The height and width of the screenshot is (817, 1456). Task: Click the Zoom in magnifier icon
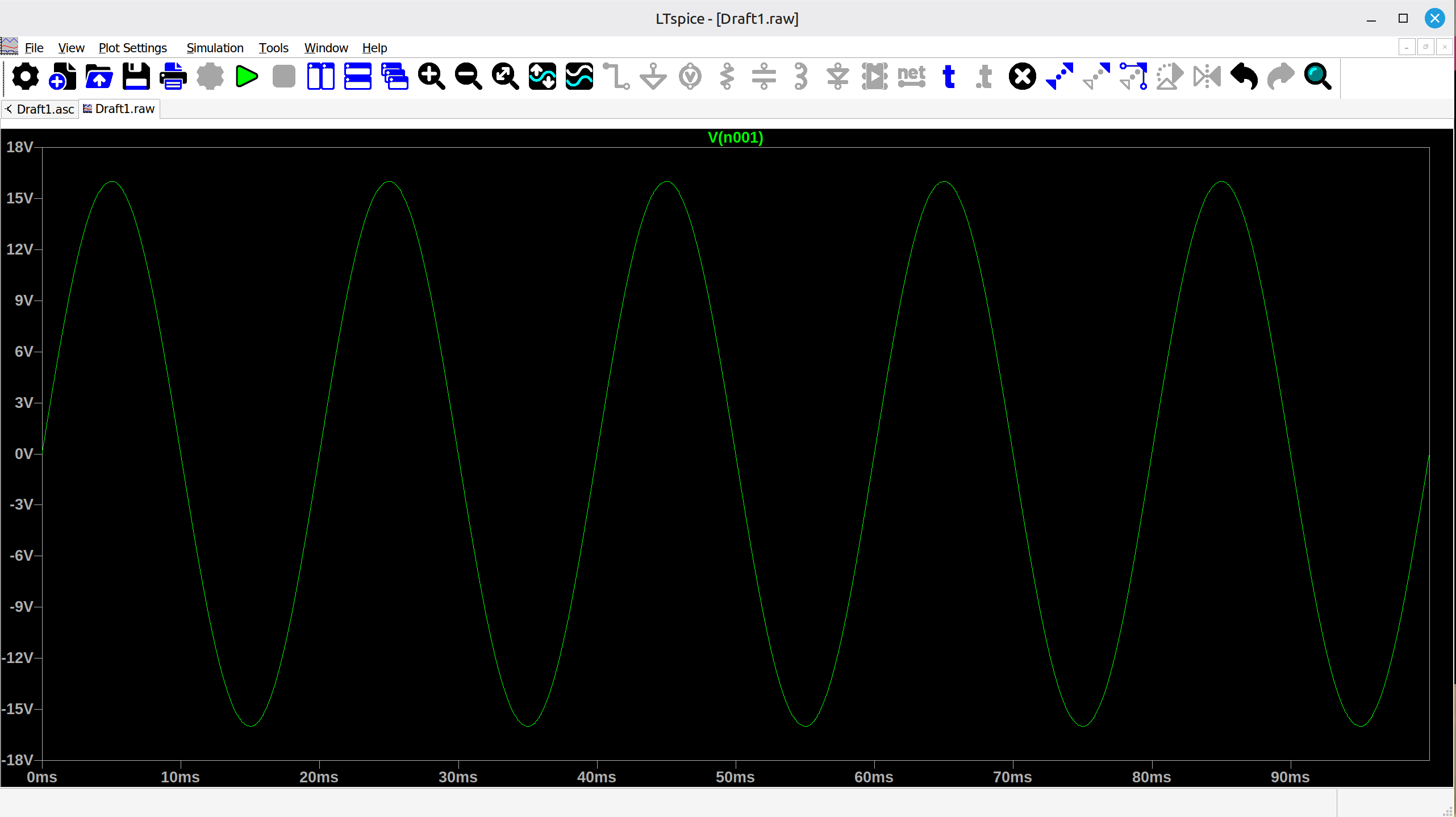click(x=431, y=77)
